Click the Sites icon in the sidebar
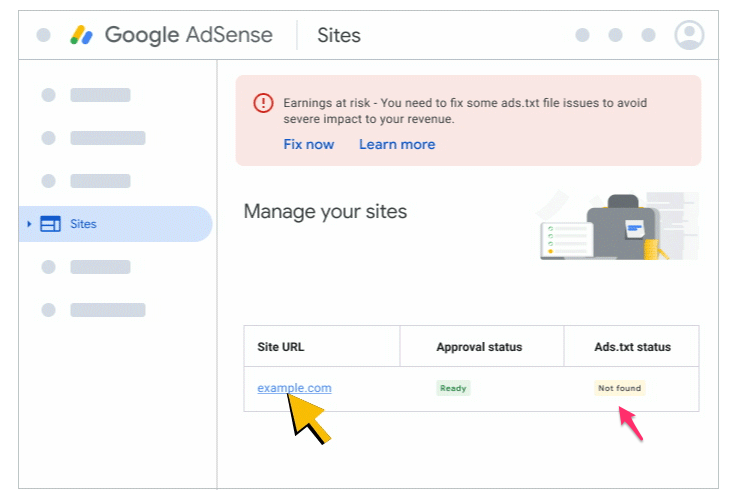This screenshot has width=733, height=501. [x=50, y=224]
